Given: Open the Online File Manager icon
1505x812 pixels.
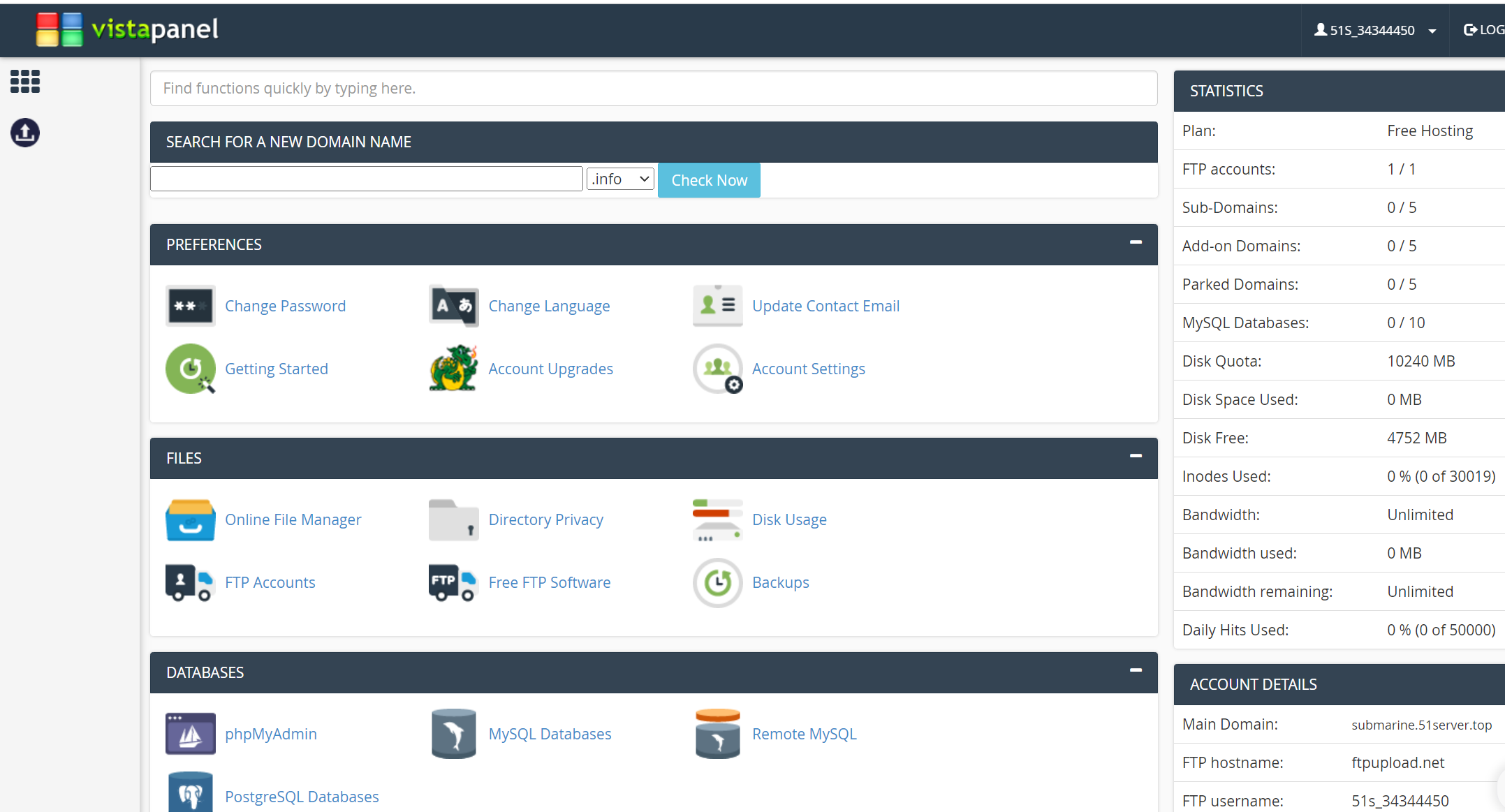Looking at the screenshot, I should click(190, 520).
